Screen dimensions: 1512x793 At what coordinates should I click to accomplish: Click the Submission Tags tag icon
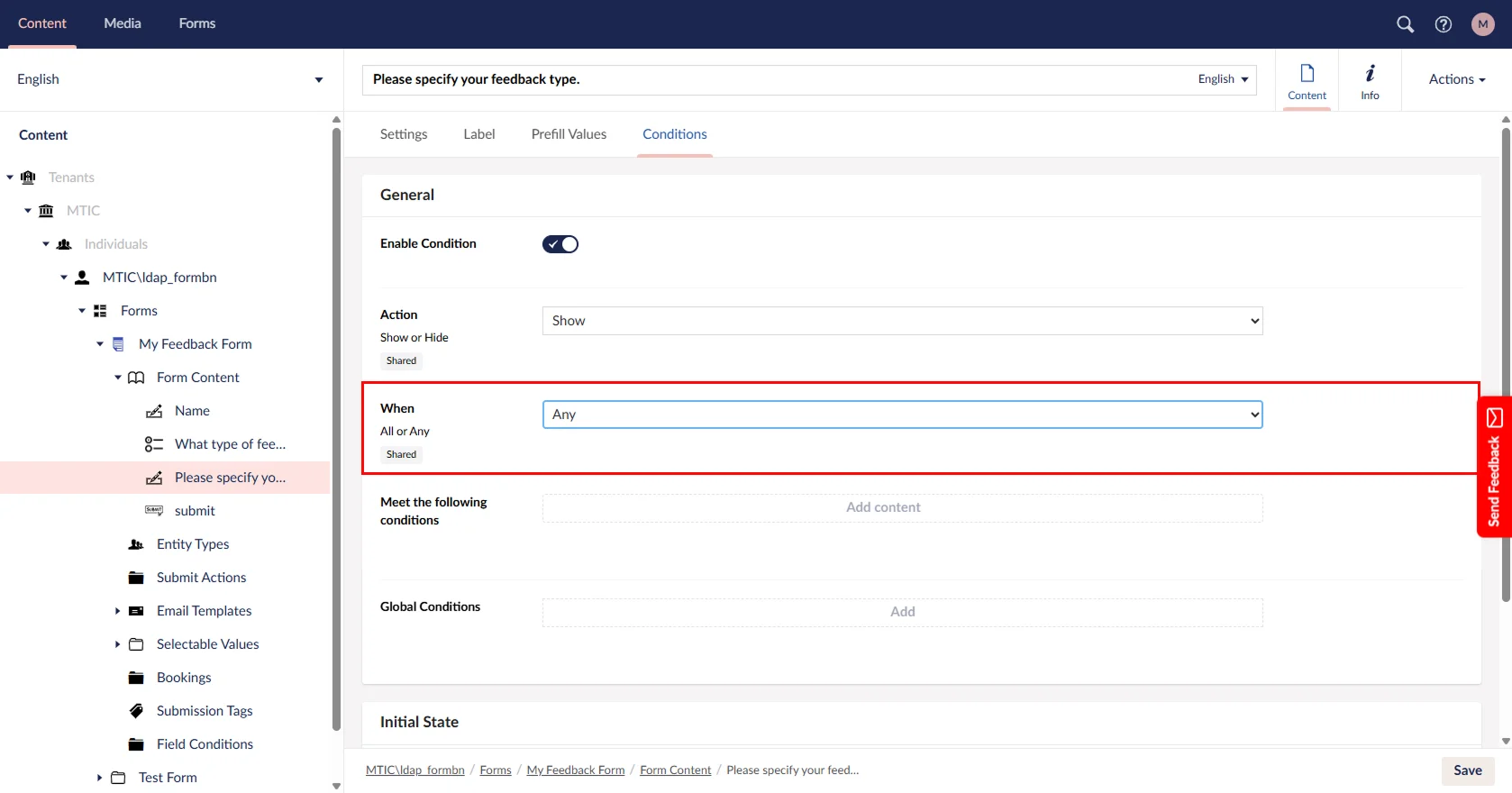click(x=136, y=711)
